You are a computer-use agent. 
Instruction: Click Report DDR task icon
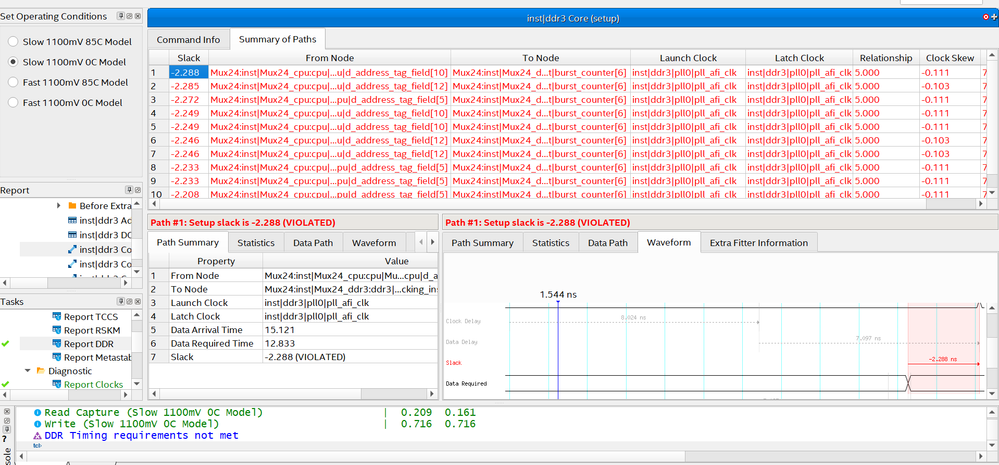pos(57,343)
